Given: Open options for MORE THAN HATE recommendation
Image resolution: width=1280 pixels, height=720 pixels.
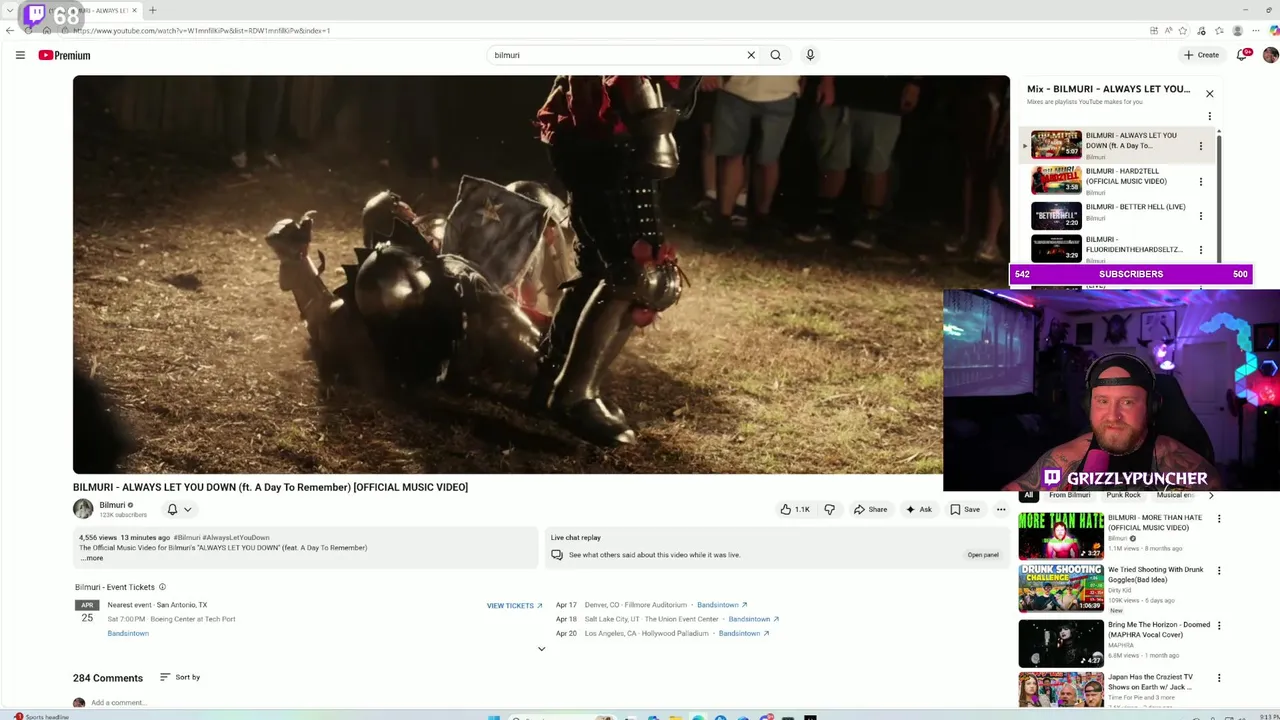Looking at the screenshot, I should click(x=1218, y=519).
